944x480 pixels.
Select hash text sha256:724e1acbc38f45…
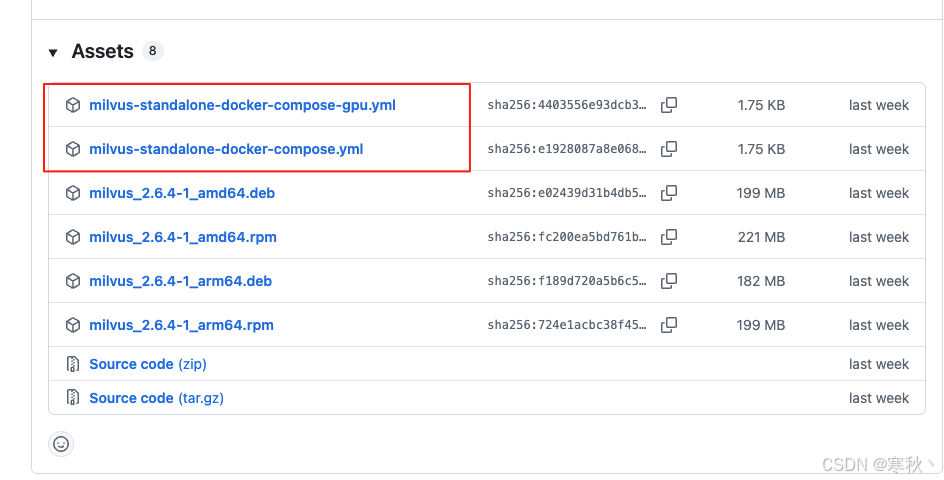click(x=567, y=325)
